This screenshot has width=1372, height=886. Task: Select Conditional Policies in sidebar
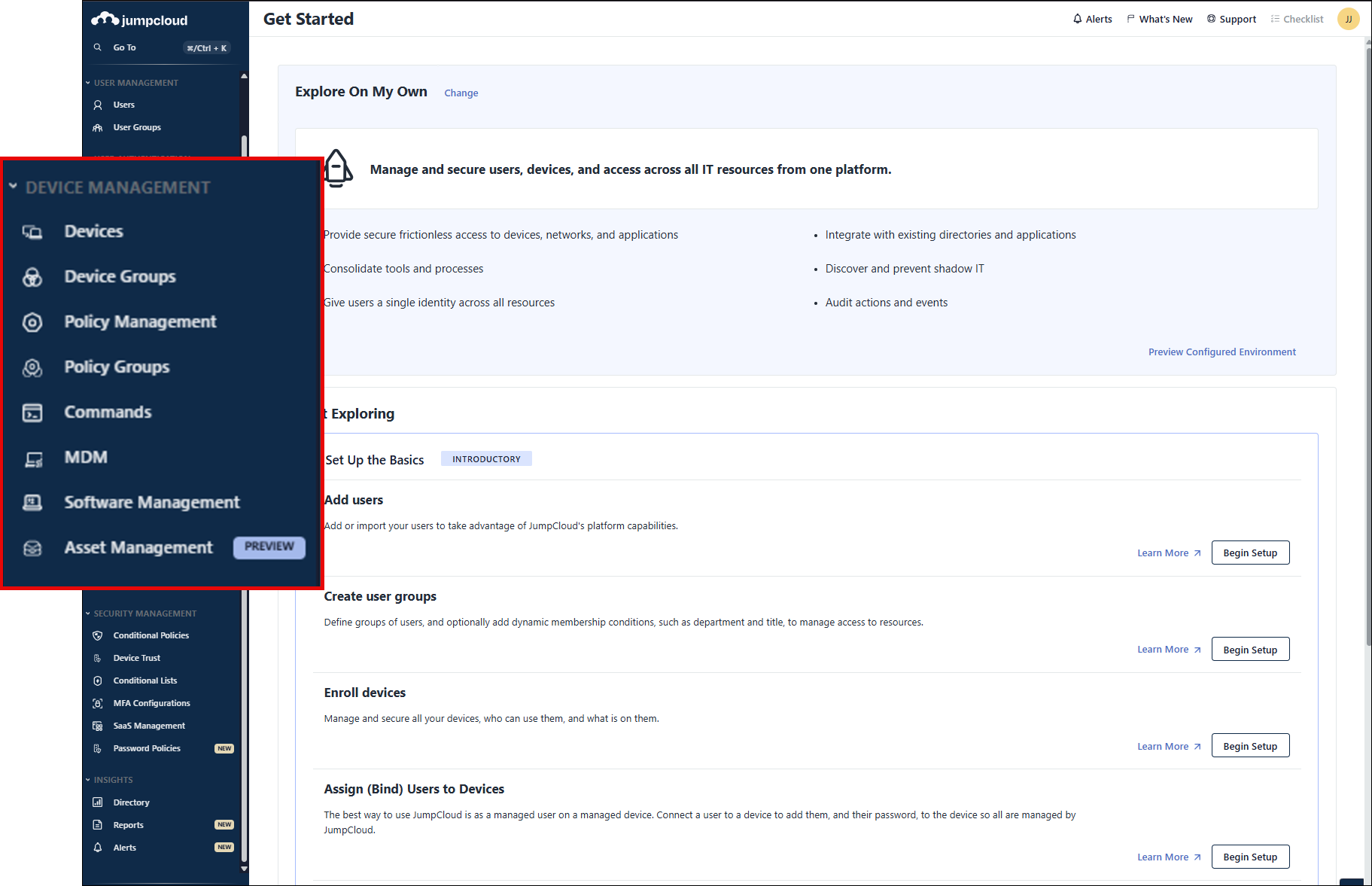pyautogui.click(x=151, y=635)
